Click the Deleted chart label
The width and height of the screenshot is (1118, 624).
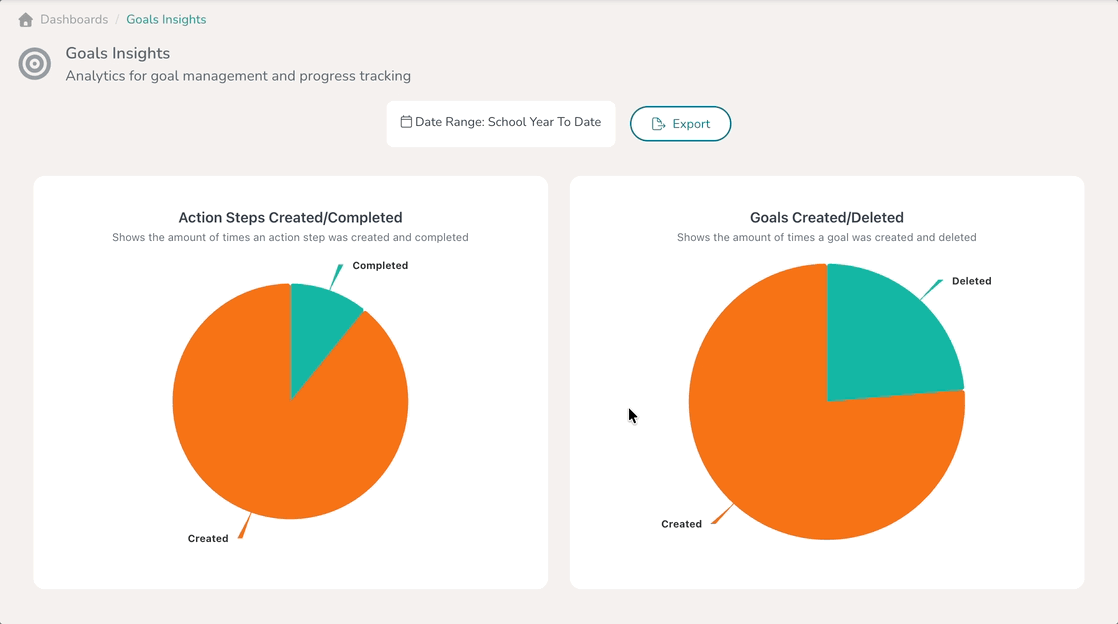971,281
